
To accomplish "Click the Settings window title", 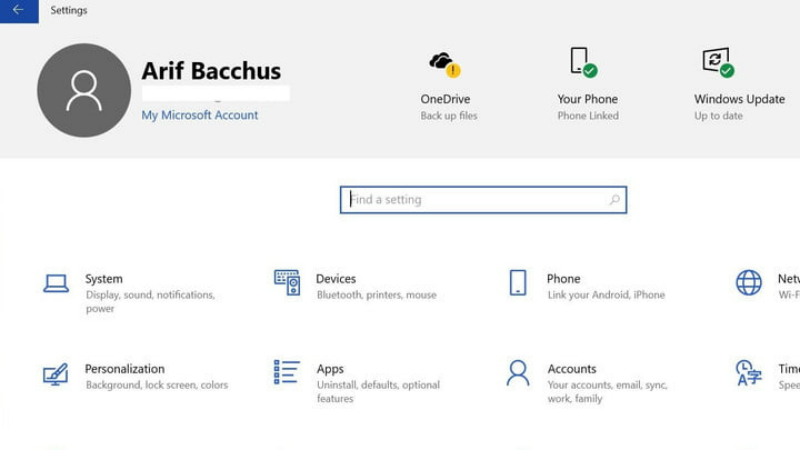I will (69, 10).
